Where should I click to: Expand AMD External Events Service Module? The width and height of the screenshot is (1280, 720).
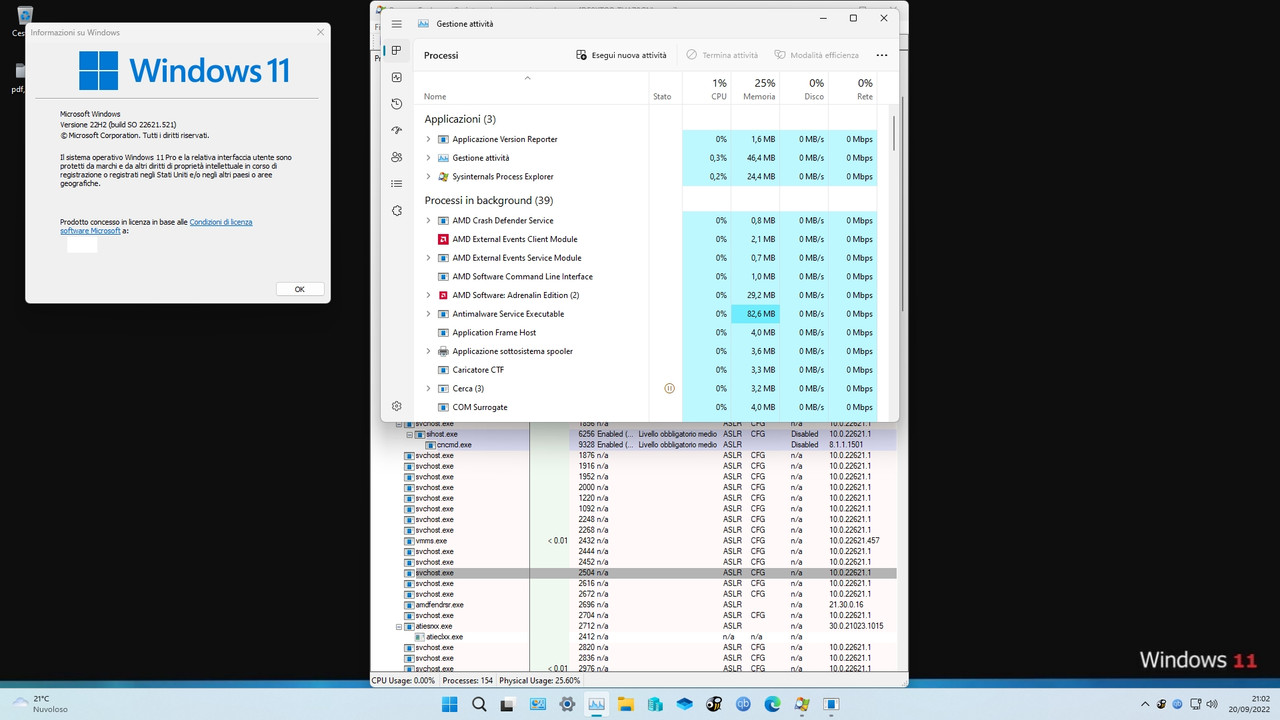(x=428, y=258)
